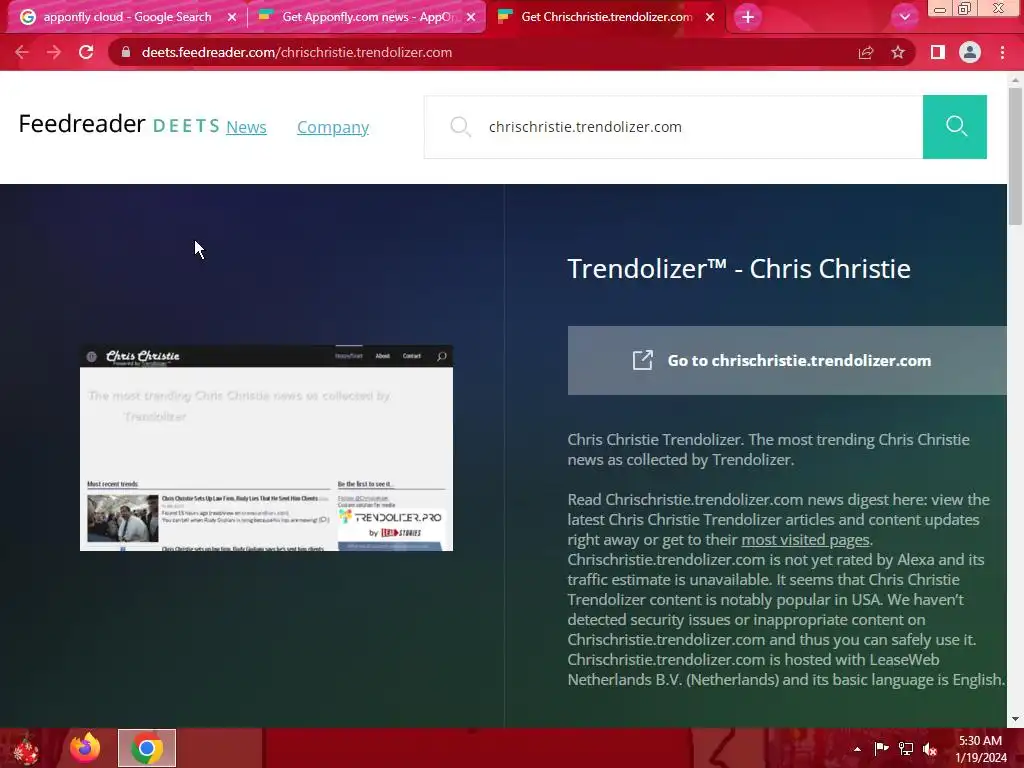Close the Chrischristie.trendolizer.com tab
The height and width of the screenshot is (768, 1024).
click(710, 17)
